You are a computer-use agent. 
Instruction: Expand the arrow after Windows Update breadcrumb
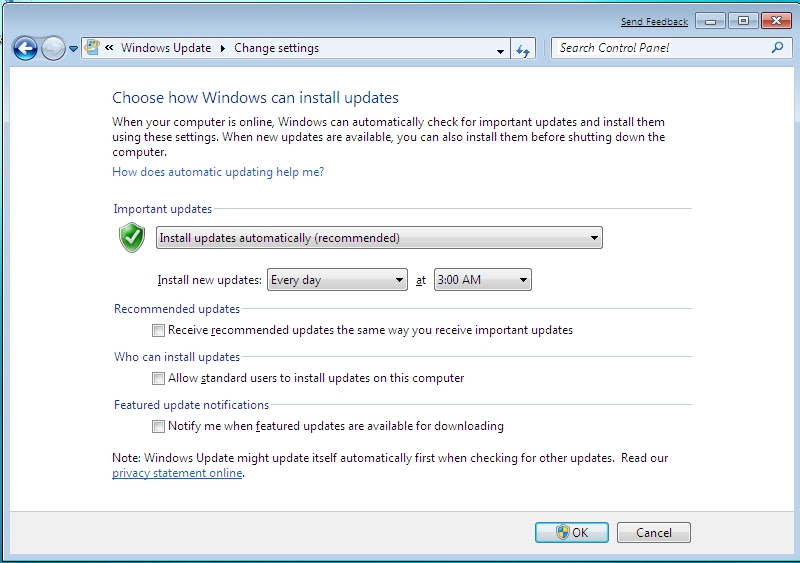point(223,48)
